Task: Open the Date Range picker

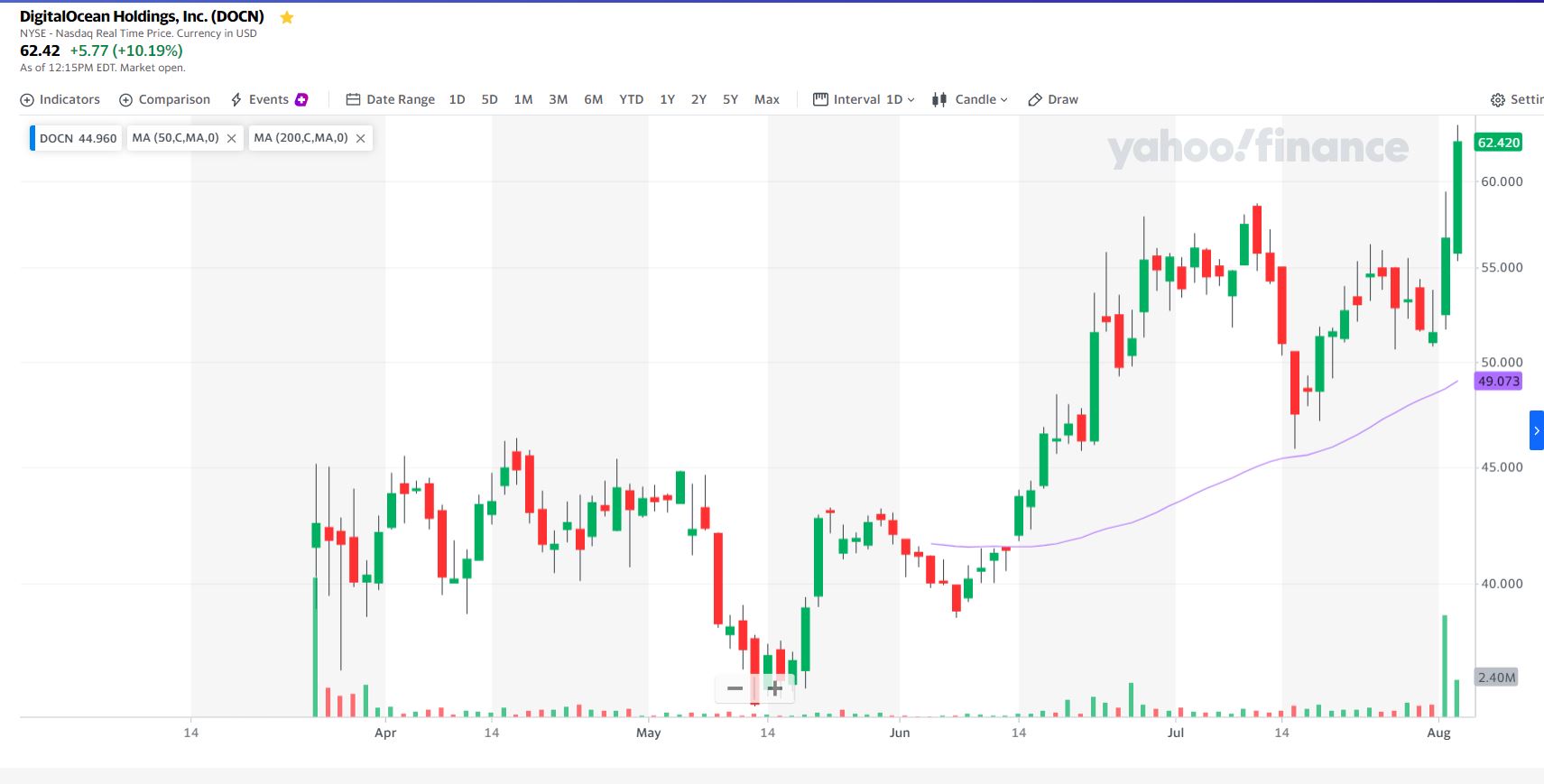Action: pyautogui.click(x=391, y=99)
